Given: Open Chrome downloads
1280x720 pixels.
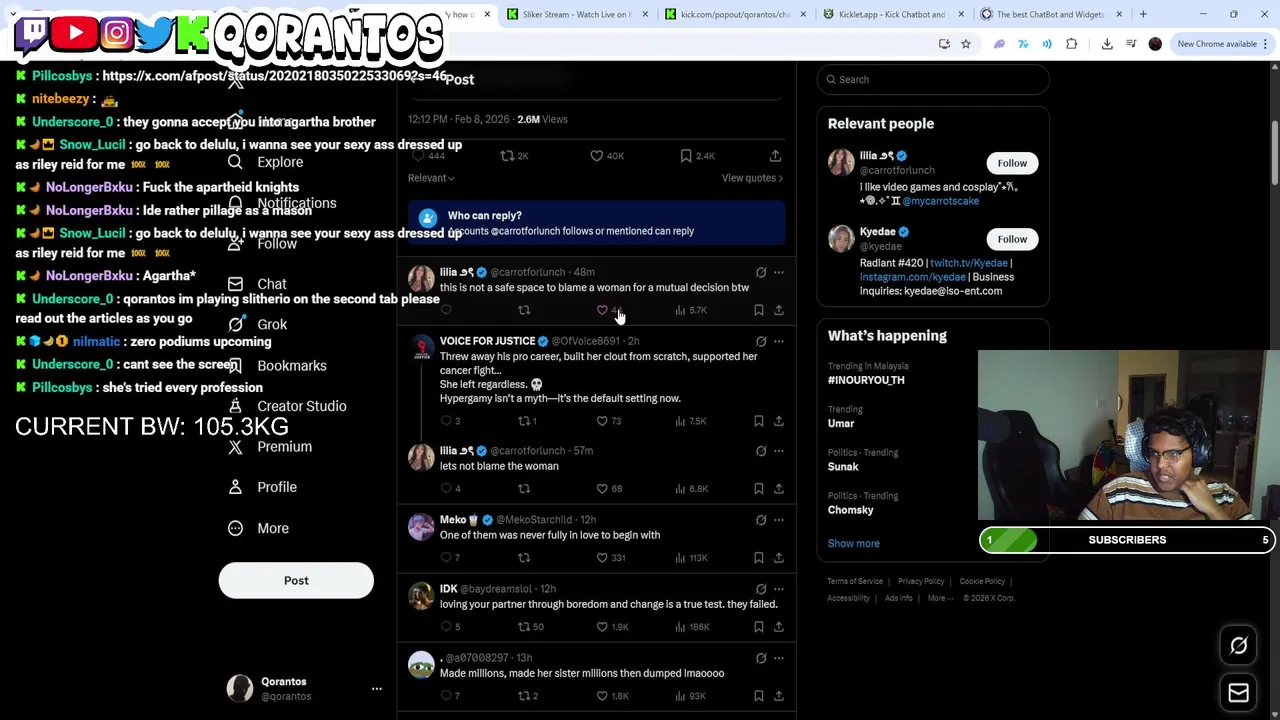Looking at the screenshot, I should 1107,44.
